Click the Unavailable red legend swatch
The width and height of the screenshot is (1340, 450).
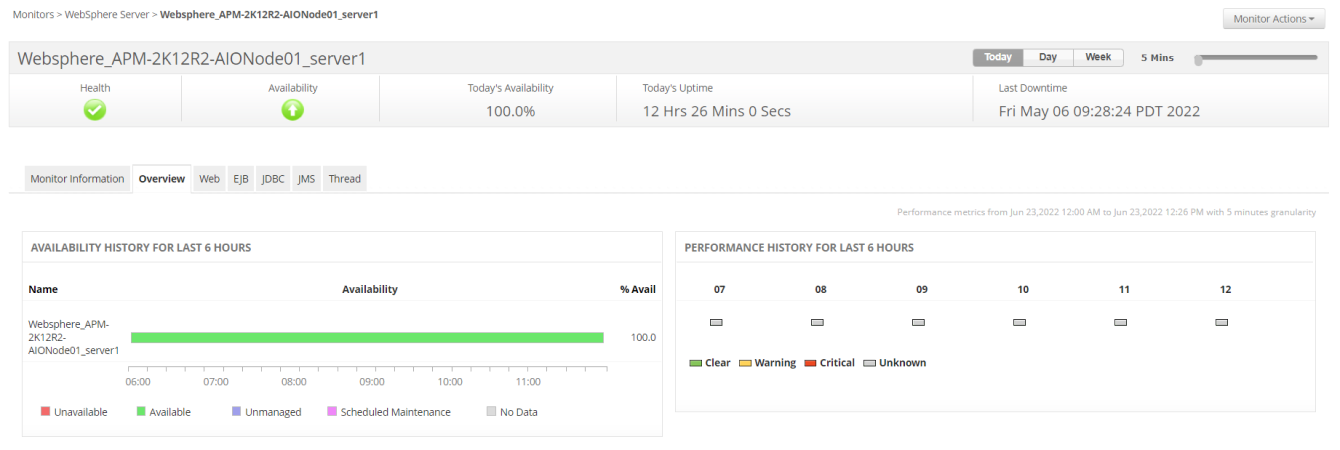click(x=46, y=412)
